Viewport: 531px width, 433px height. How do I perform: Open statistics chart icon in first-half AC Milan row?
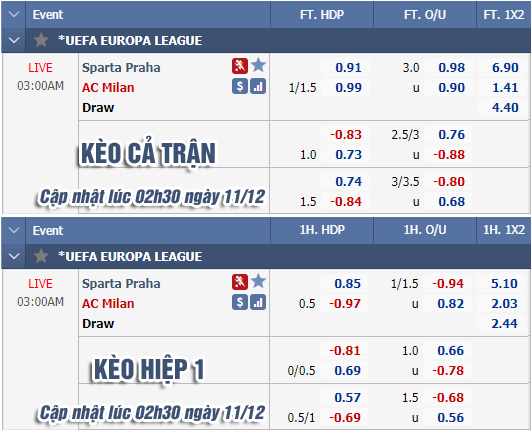click(258, 302)
